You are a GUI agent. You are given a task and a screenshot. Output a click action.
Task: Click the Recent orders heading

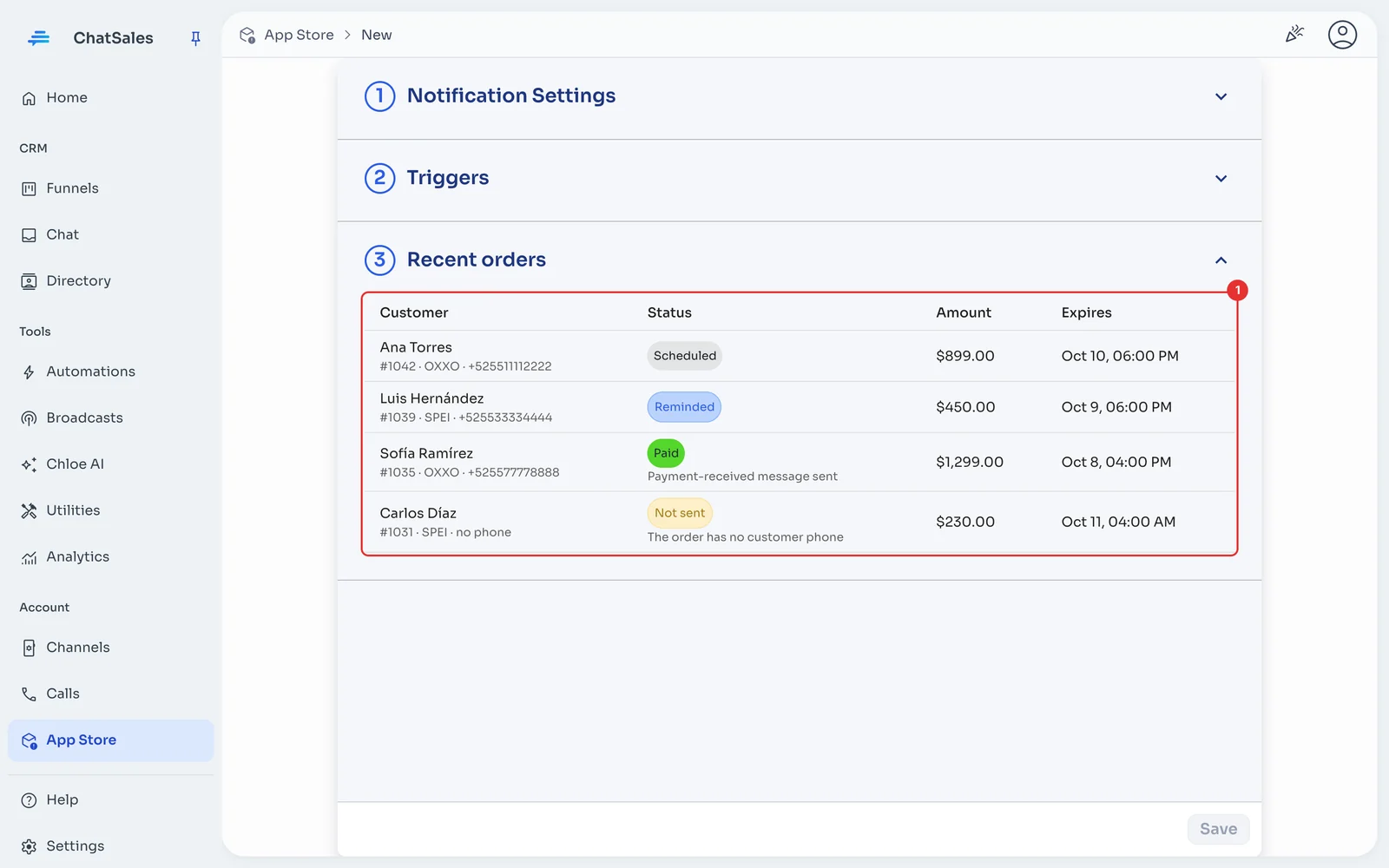tap(477, 260)
